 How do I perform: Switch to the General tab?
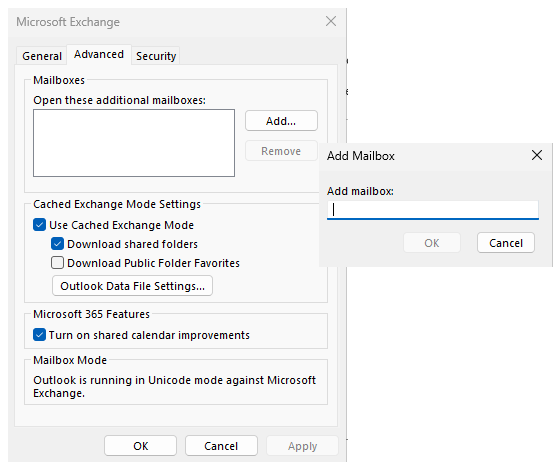point(42,56)
